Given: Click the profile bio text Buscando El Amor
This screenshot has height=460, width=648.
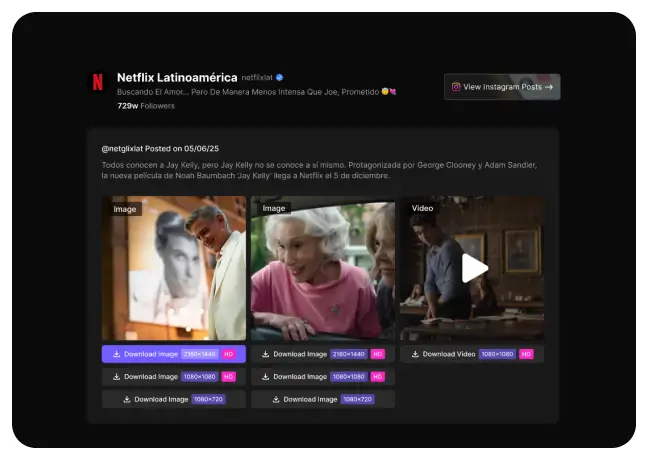Looking at the screenshot, I should [256, 92].
